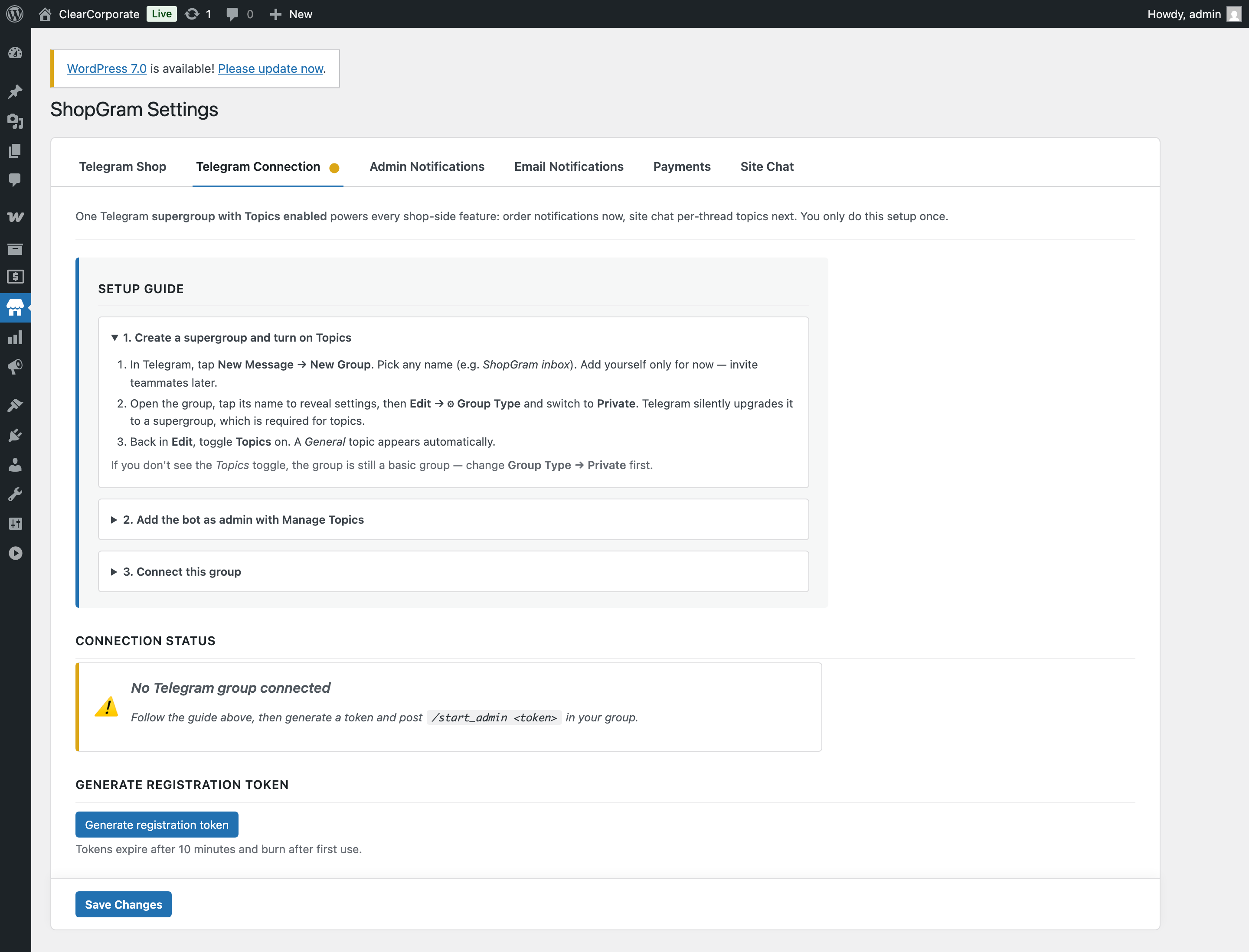This screenshot has width=1249, height=952.
Task: Open Analytics bar chart sidebar icon
Action: (x=15, y=337)
